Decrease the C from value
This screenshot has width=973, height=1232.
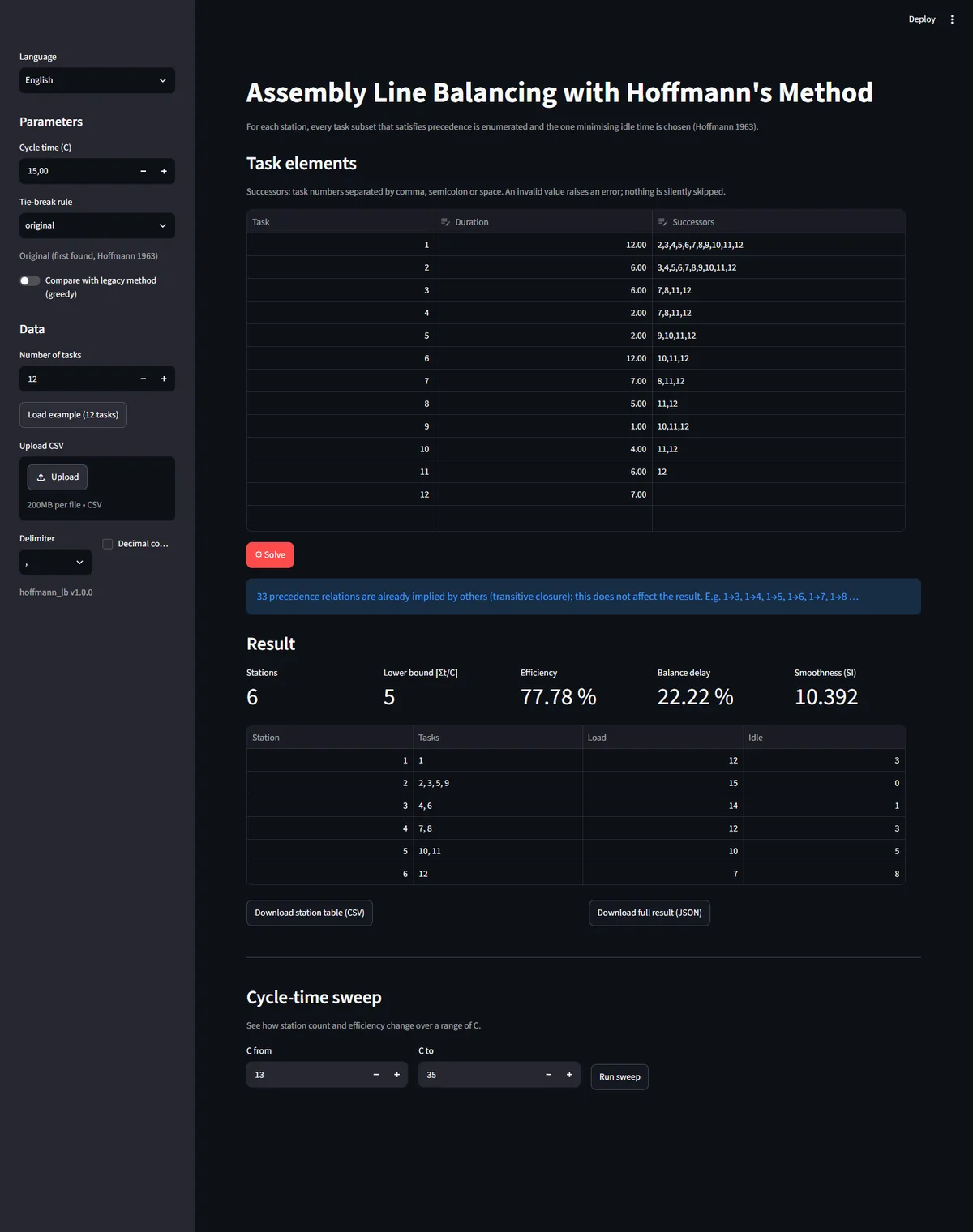(x=376, y=1075)
